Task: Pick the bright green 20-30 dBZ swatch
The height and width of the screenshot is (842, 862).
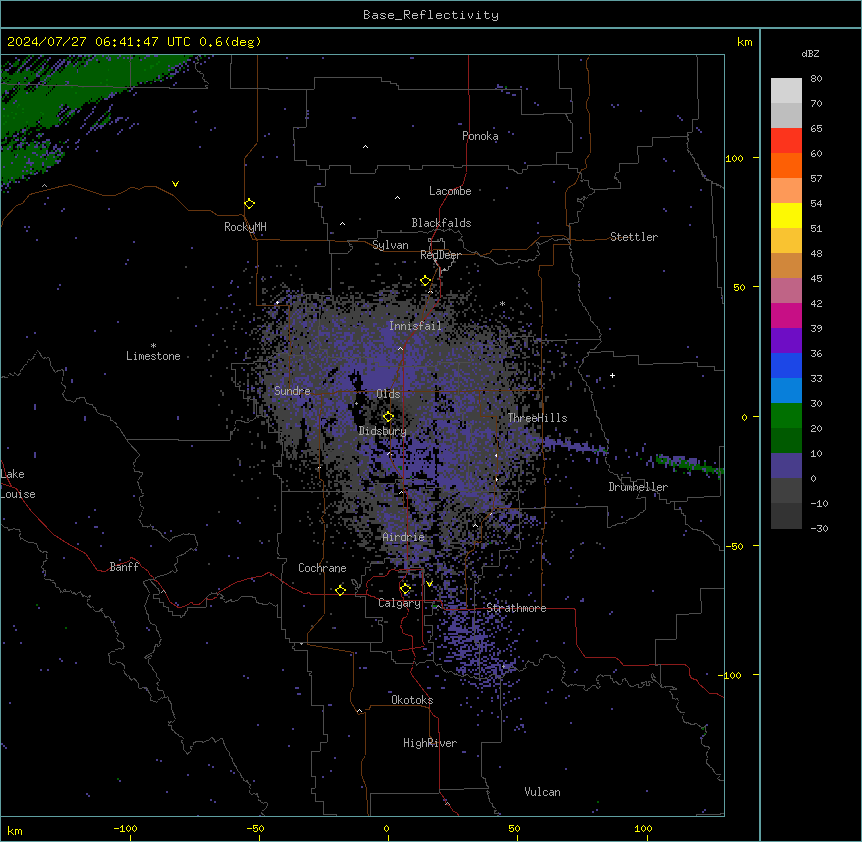Action: pyautogui.click(x=786, y=416)
